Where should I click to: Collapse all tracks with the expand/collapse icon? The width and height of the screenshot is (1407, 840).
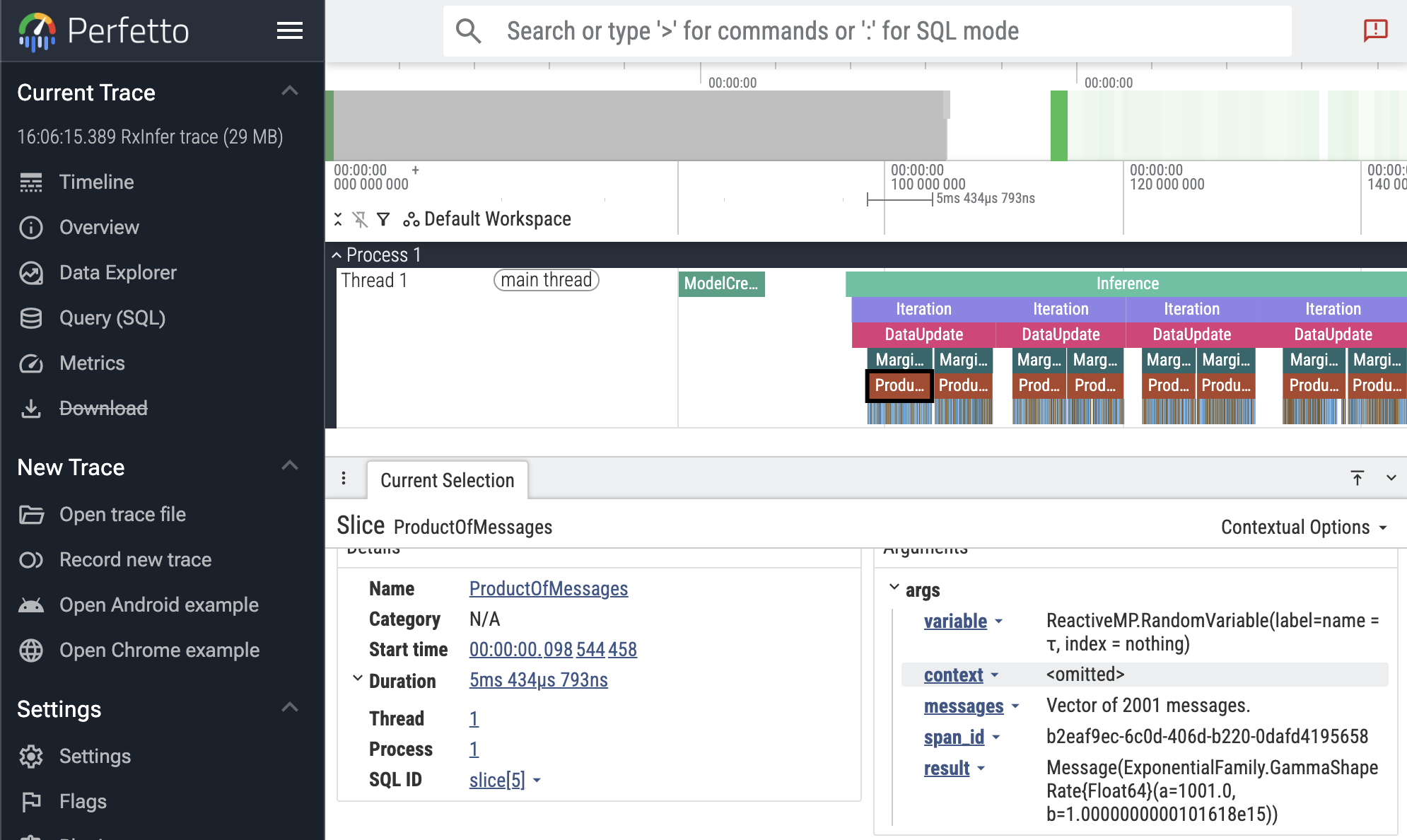338,219
